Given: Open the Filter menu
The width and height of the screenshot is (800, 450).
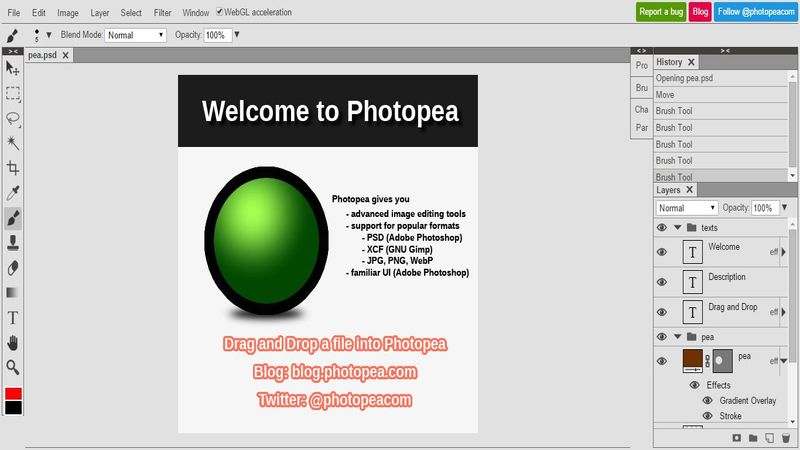Looking at the screenshot, I should coord(162,13).
